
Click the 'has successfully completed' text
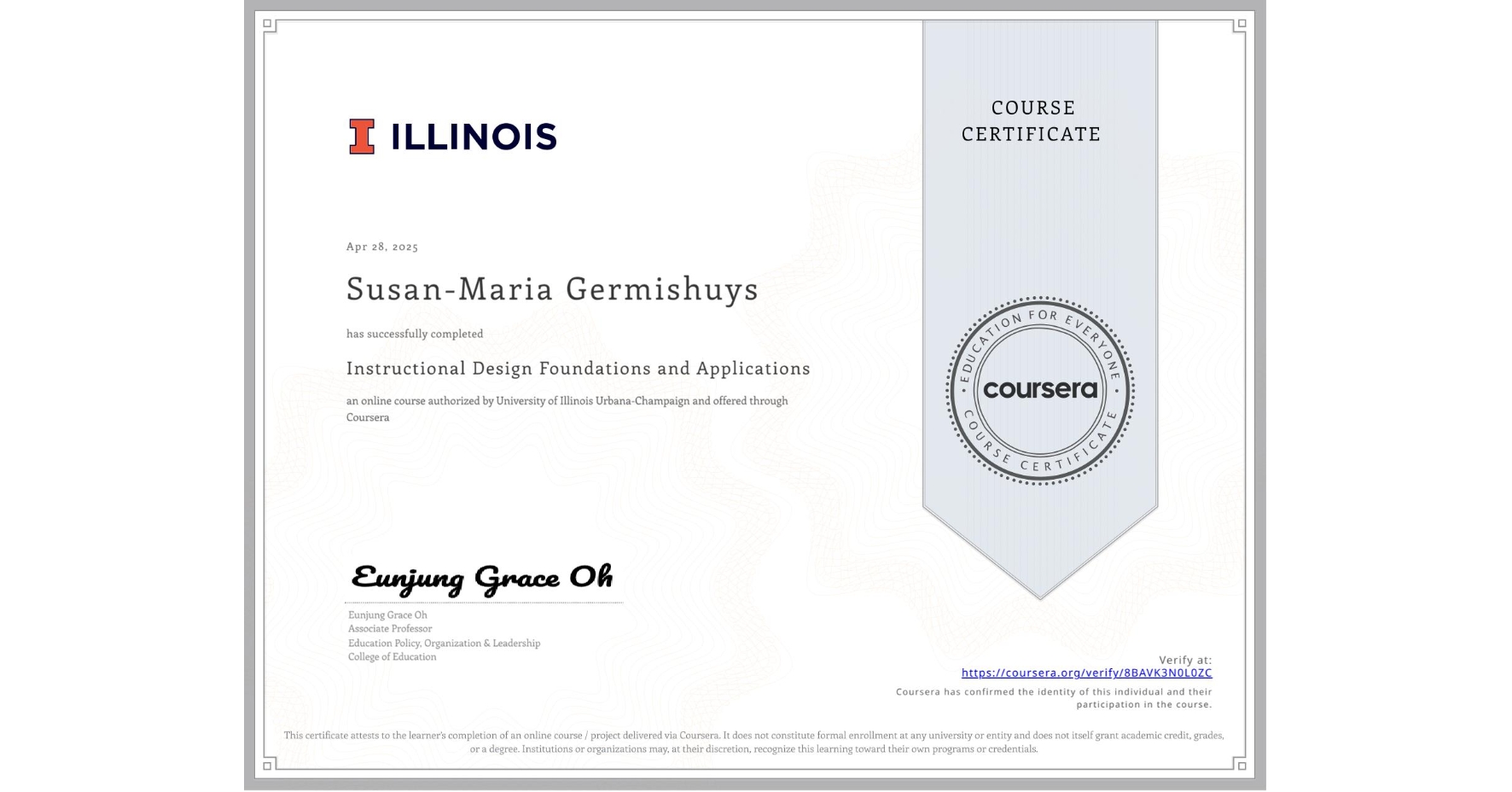[415, 334]
